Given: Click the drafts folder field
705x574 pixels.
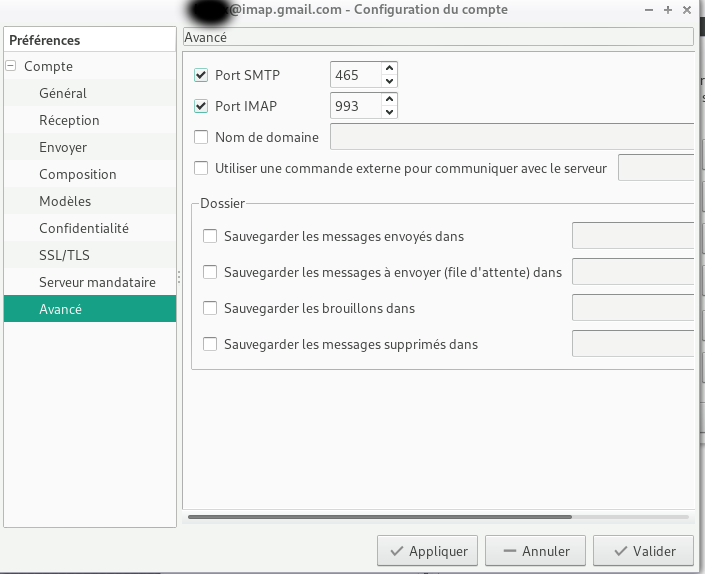Looking at the screenshot, I should [x=633, y=307].
